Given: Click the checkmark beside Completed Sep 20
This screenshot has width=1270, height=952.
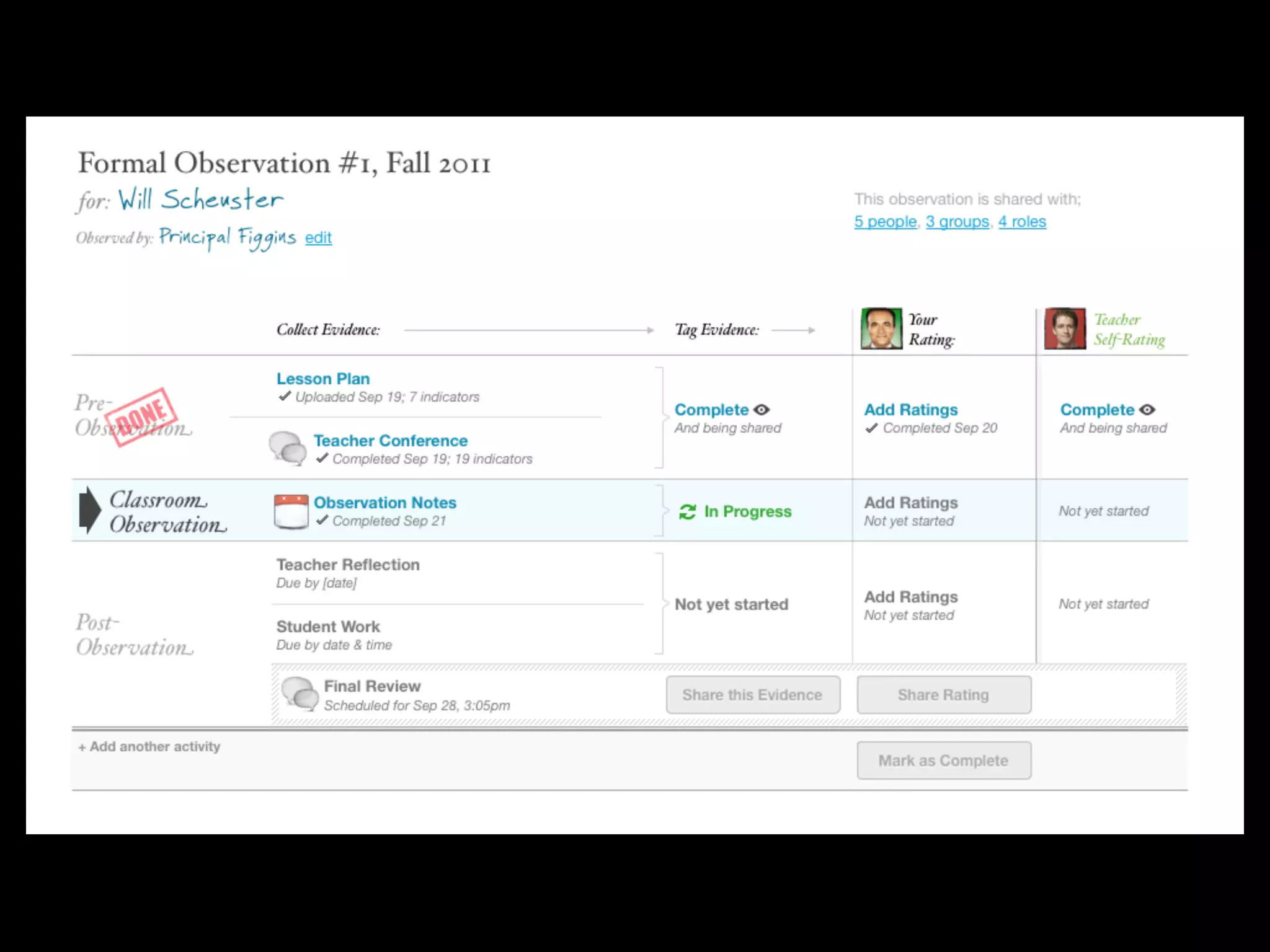Looking at the screenshot, I should point(871,428).
